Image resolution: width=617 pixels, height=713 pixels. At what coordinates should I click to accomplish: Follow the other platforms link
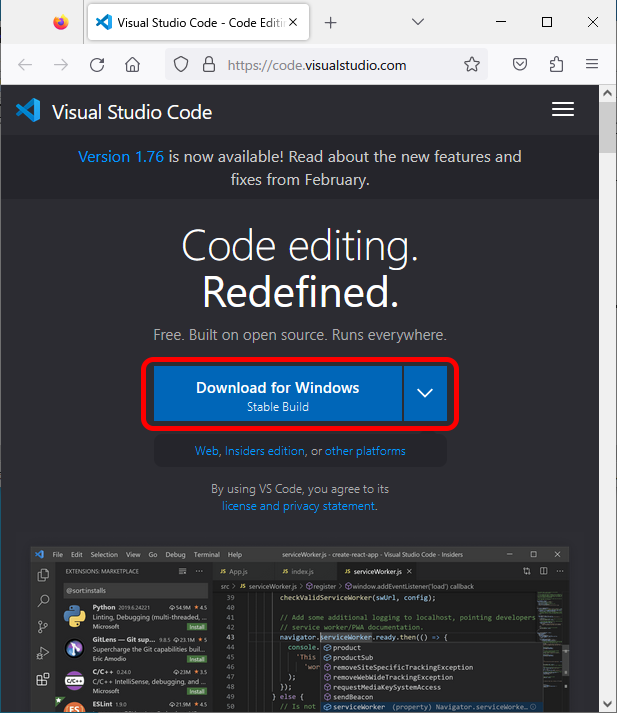click(365, 451)
